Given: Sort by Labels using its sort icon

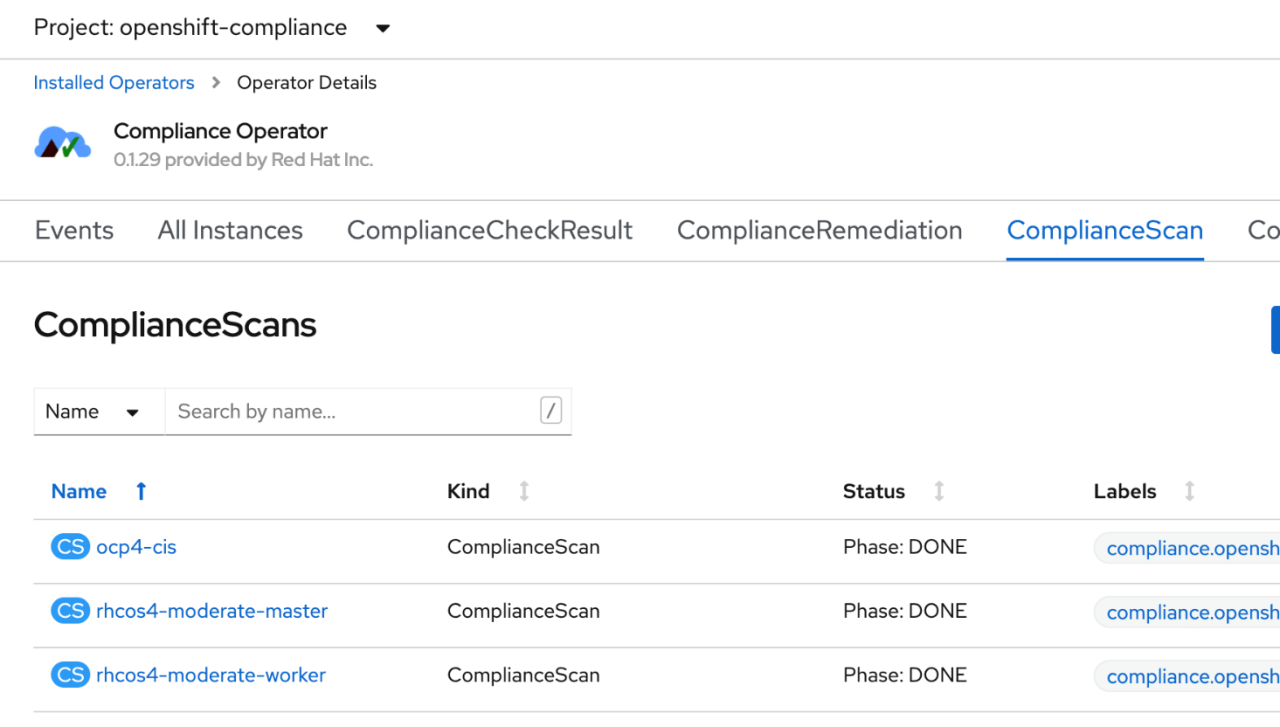Looking at the screenshot, I should click(x=1189, y=491).
